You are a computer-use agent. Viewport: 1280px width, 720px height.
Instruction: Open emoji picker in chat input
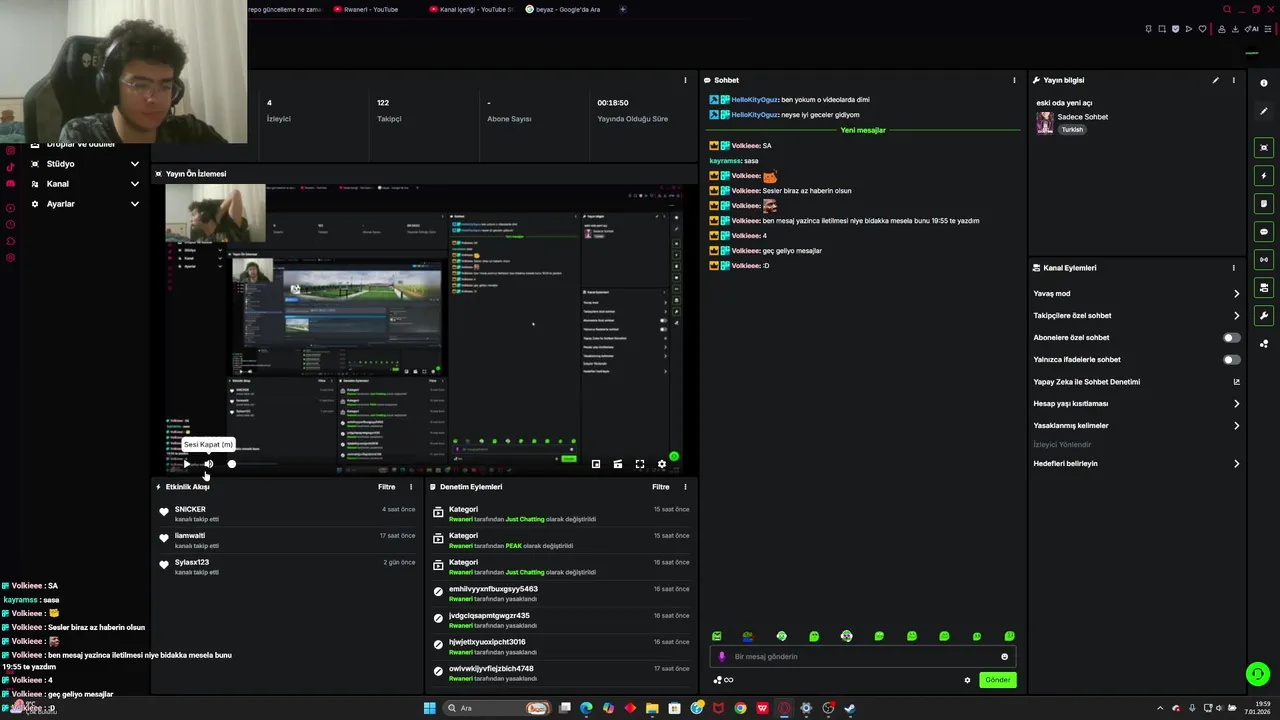click(1005, 657)
